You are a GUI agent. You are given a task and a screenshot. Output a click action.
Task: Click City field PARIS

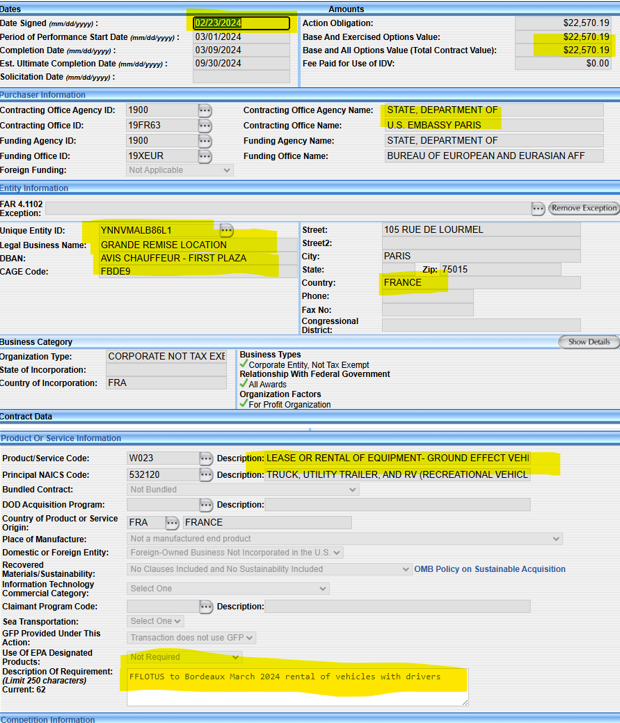coord(481,256)
